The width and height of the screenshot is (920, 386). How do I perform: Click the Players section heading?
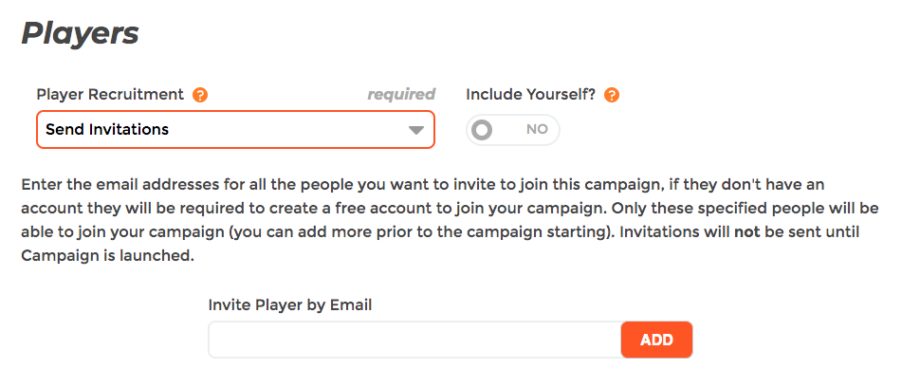[x=80, y=34]
